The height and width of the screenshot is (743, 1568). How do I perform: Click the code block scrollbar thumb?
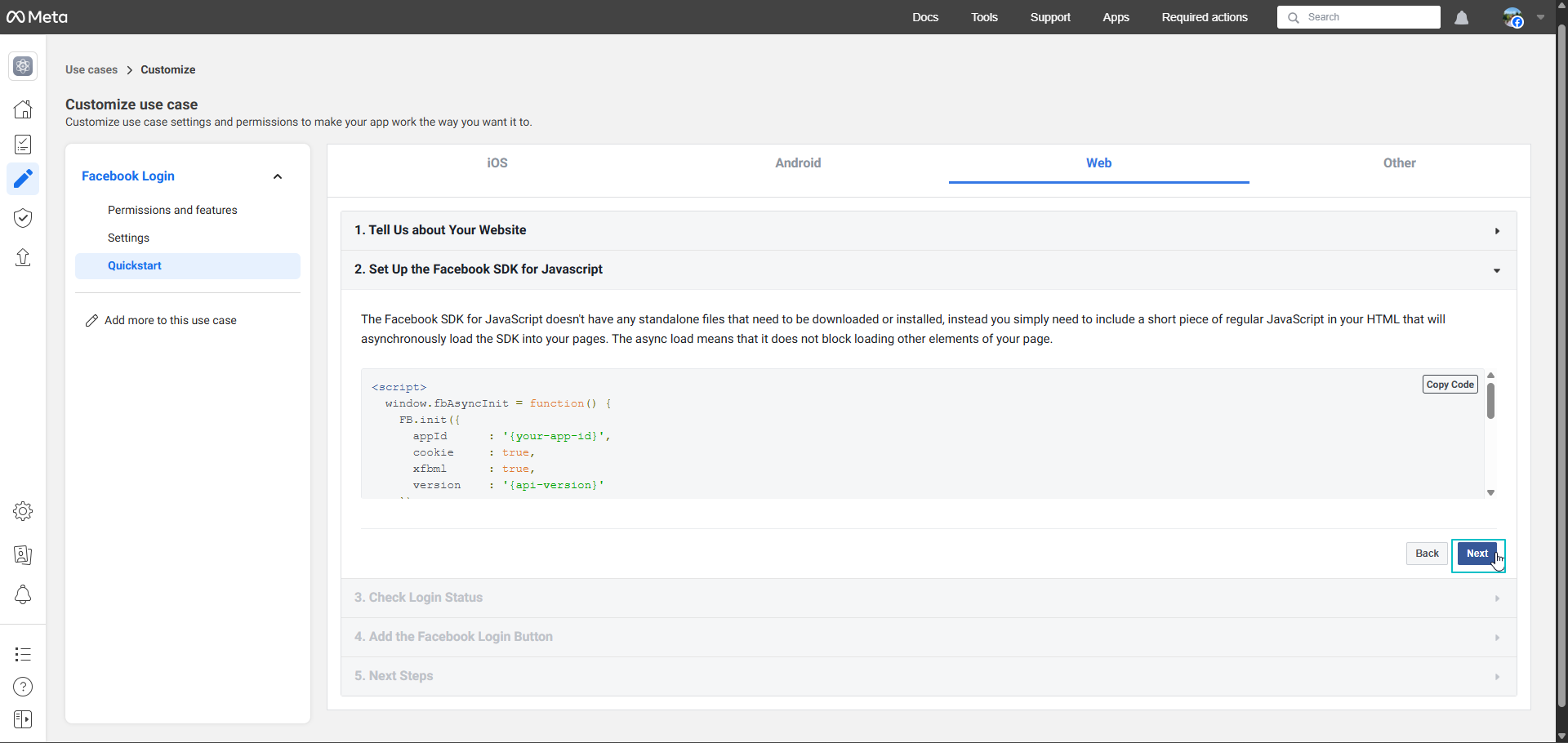(x=1490, y=400)
